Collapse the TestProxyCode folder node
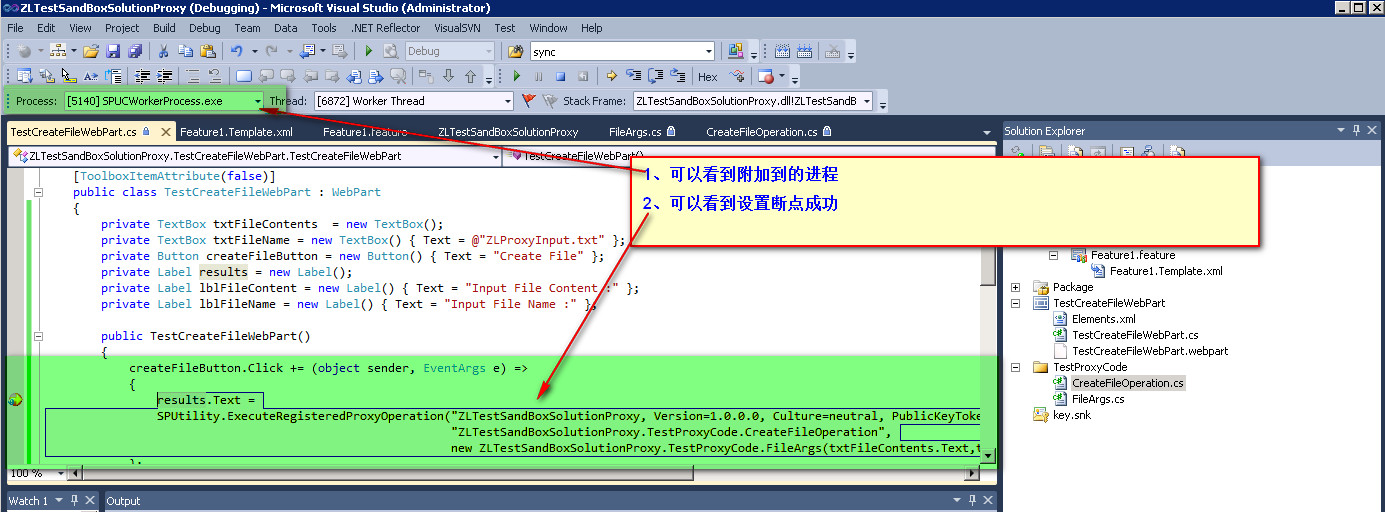Screen dimensions: 1385x512 1016,367
